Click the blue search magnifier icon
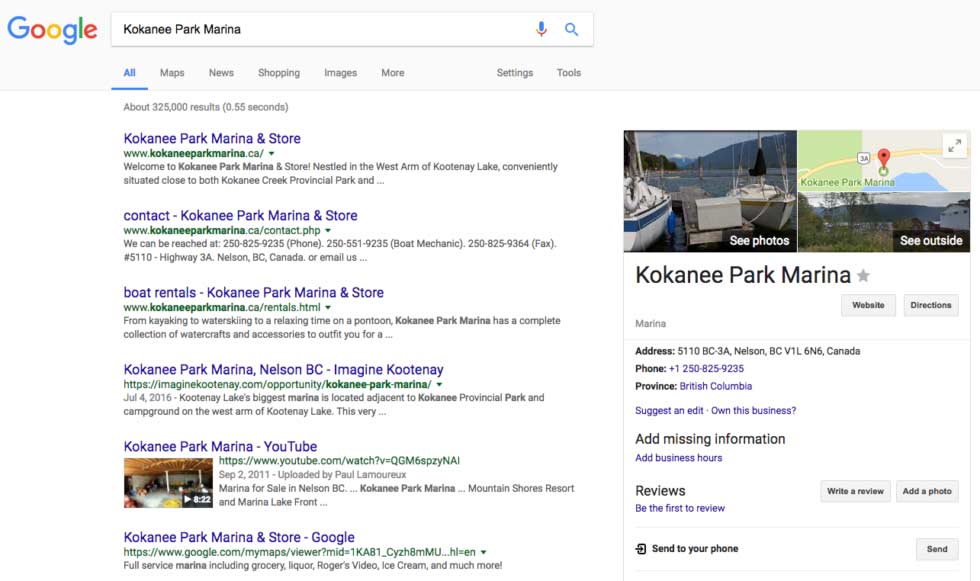Screen dimensions: 980x581 pos(571,29)
